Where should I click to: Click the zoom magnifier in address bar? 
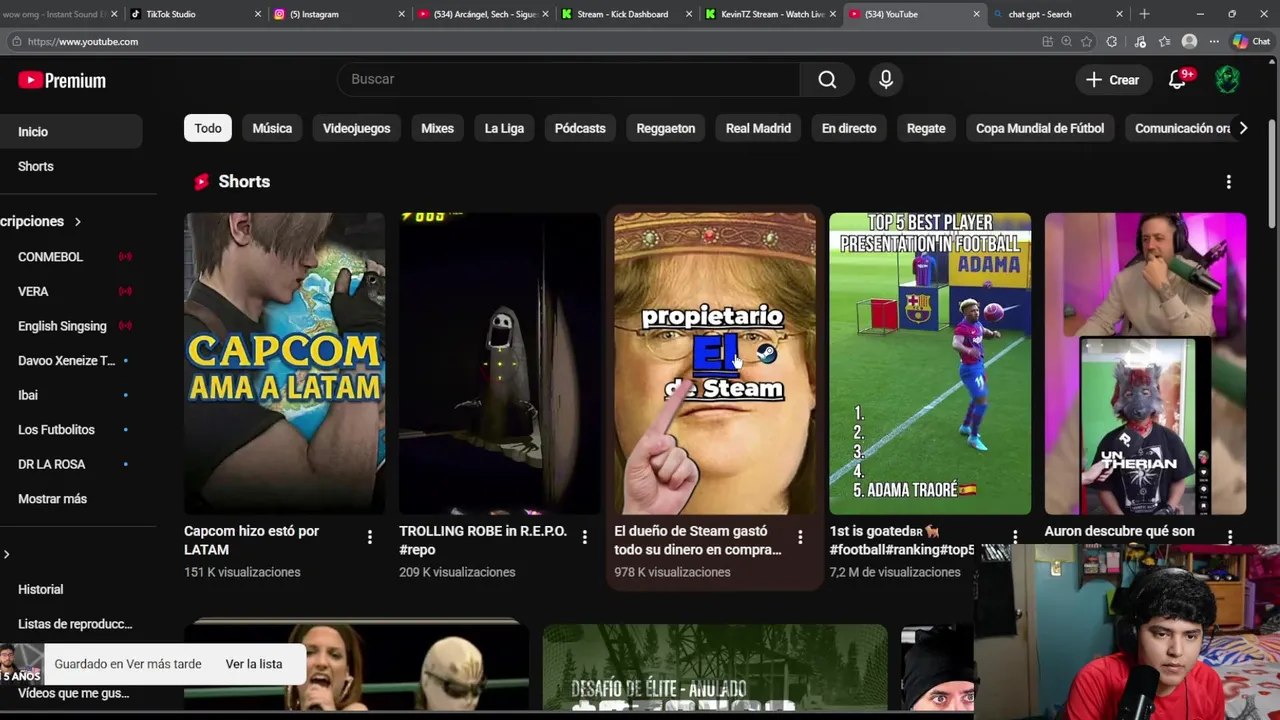pos(1066,42)
